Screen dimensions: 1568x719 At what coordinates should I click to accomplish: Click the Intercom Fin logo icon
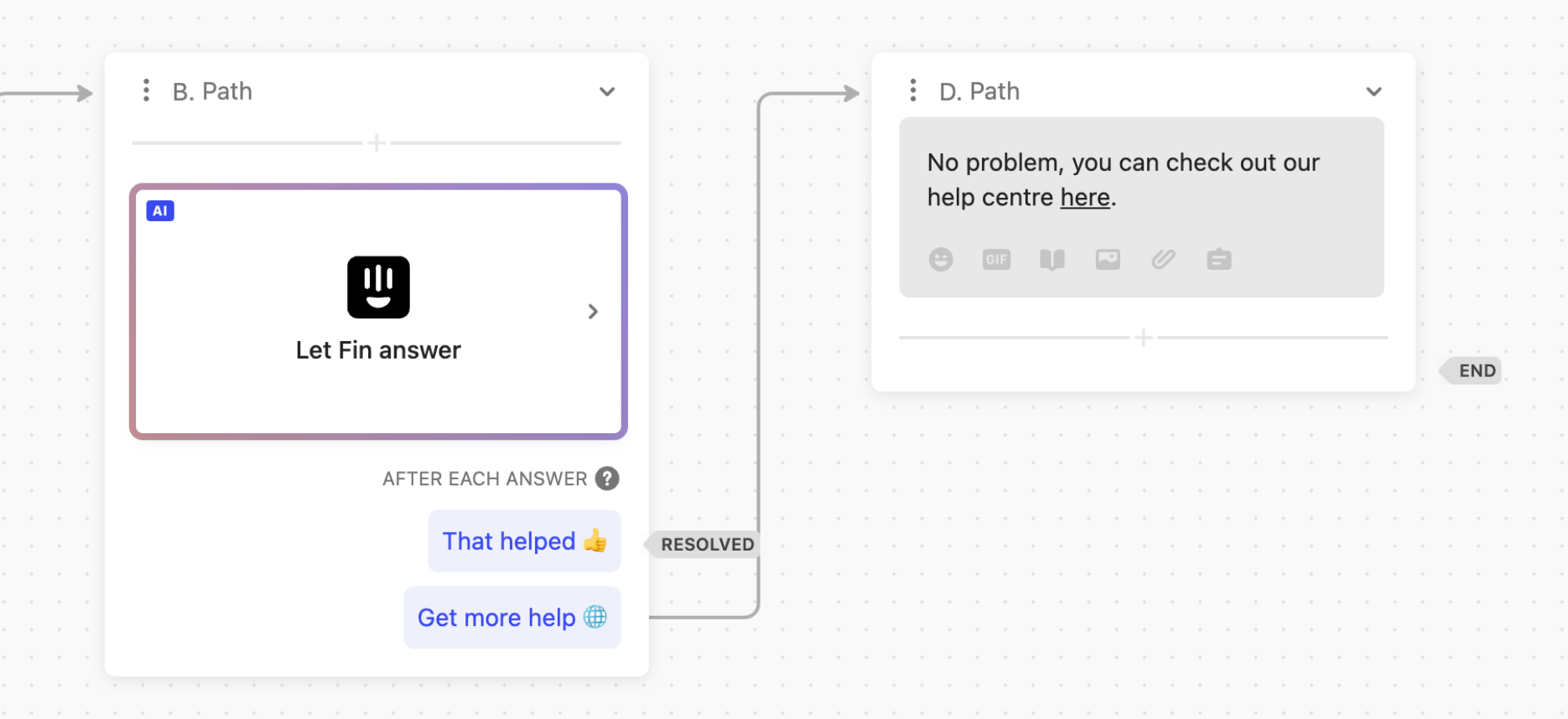coord(378,287)
